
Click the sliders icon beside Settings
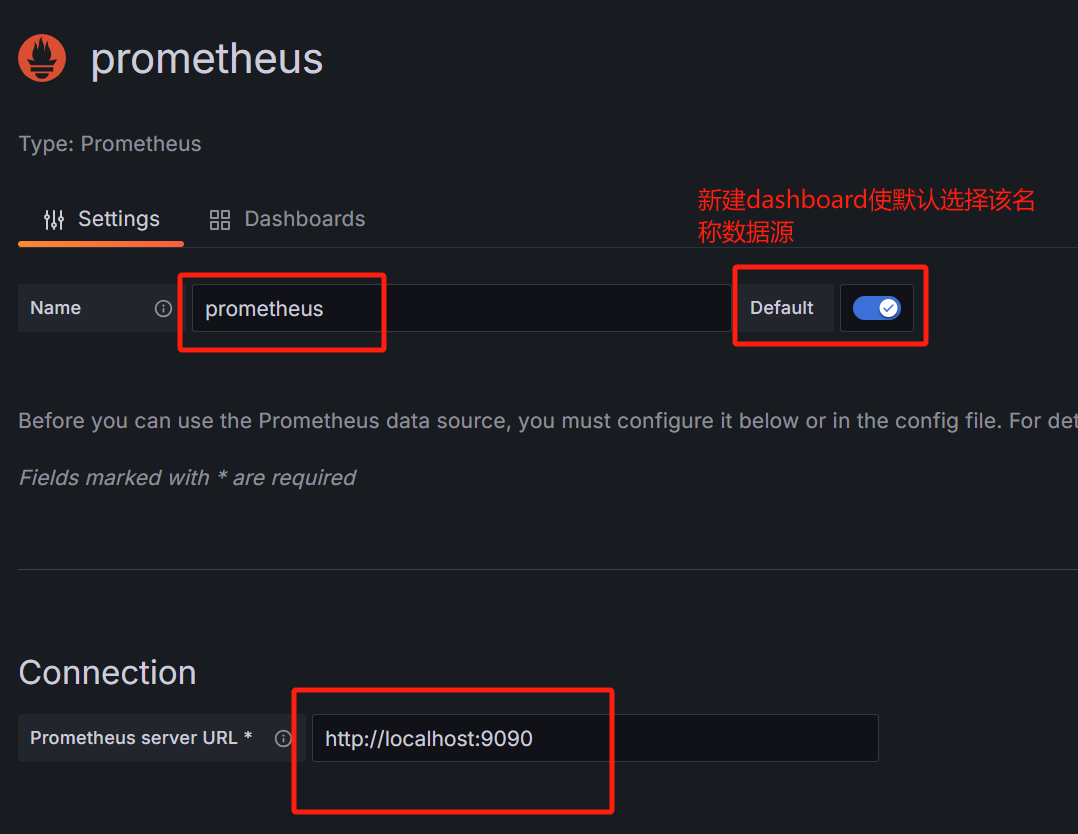click(54, 219)
